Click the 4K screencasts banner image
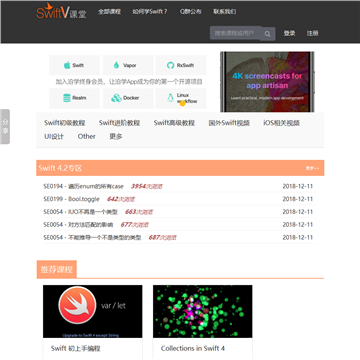Image resolution: width=360 pixels, height=360 pixels. click(267, 82)
